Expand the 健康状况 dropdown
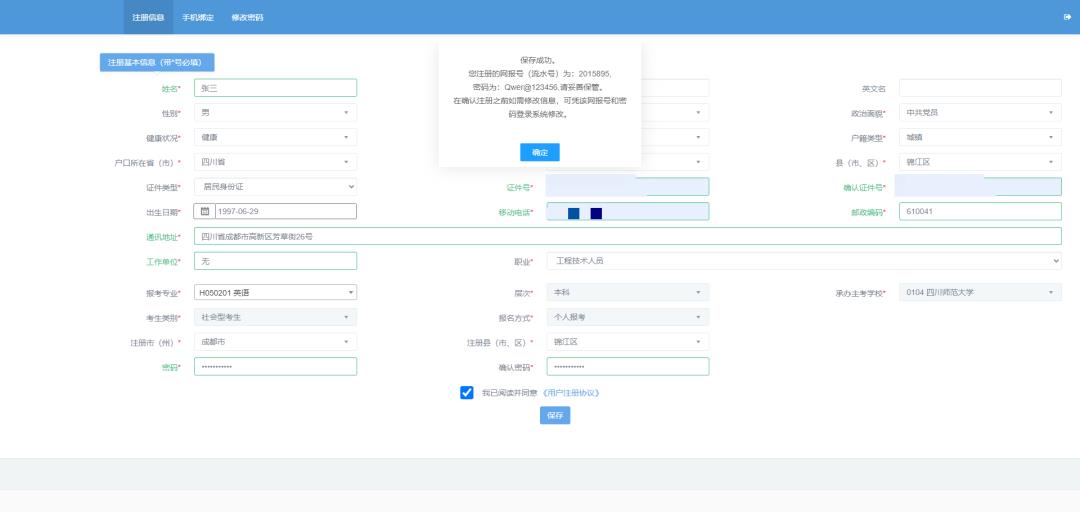The width and height of the screenshot is (1080, 512). (275, 137)
